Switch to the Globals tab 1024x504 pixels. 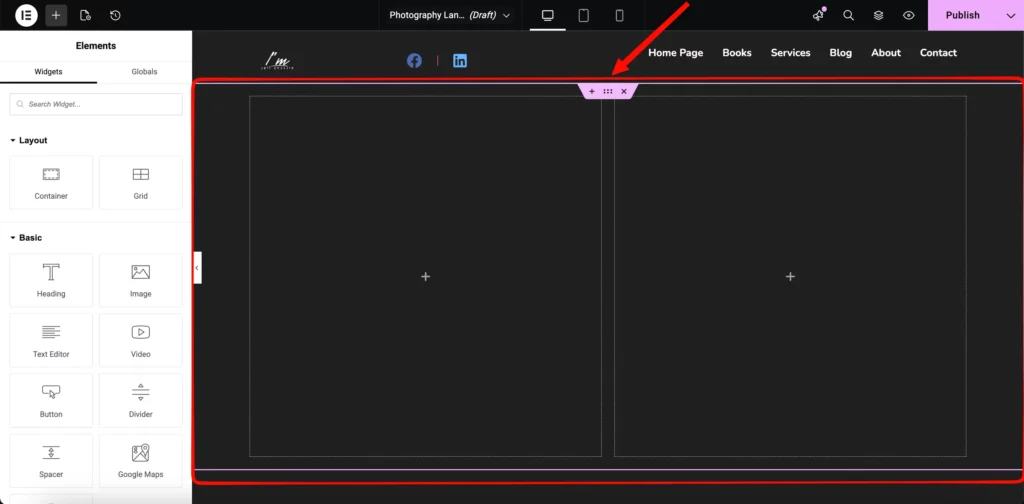[x=144, y=72]
